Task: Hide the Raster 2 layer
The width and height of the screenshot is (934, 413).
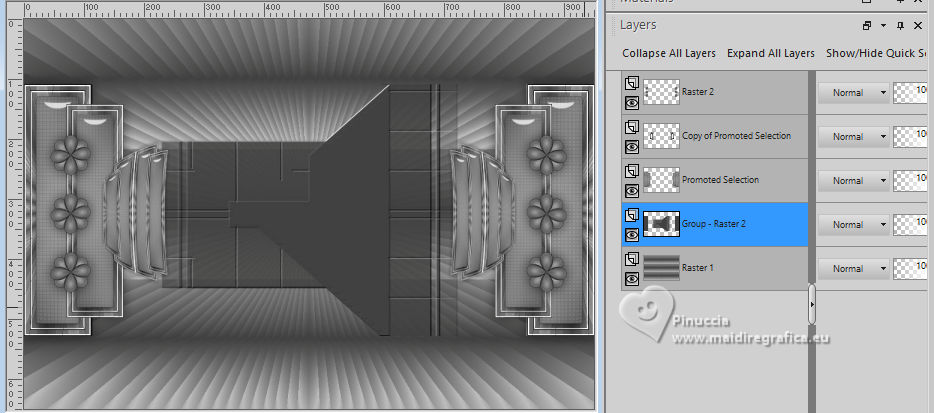Action: (x=632, y=103)
